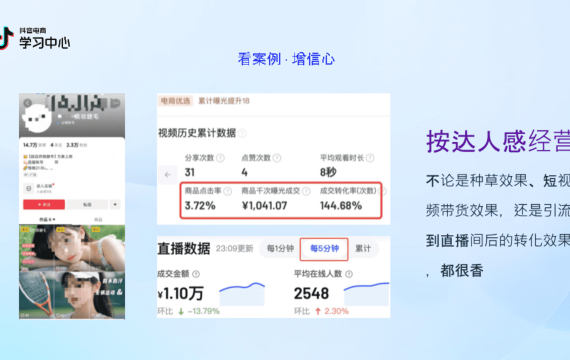Click the 23:09更新 timestamp
Screen dimensions: 570x360
[234, 249]
